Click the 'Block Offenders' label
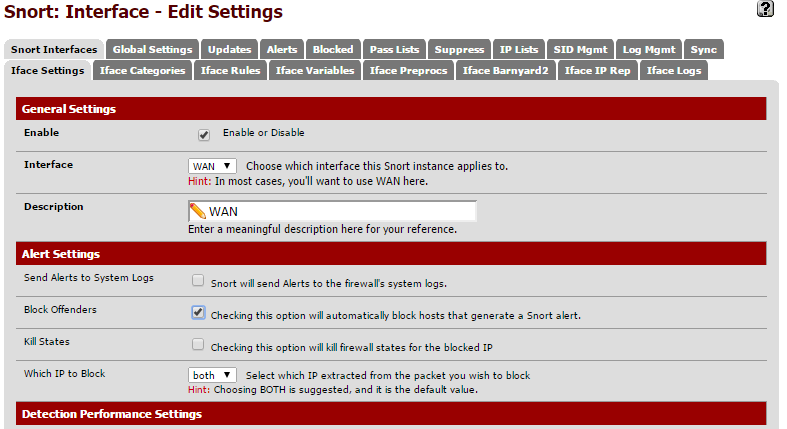Screen dimensions: 787x429 click(60, 310)
